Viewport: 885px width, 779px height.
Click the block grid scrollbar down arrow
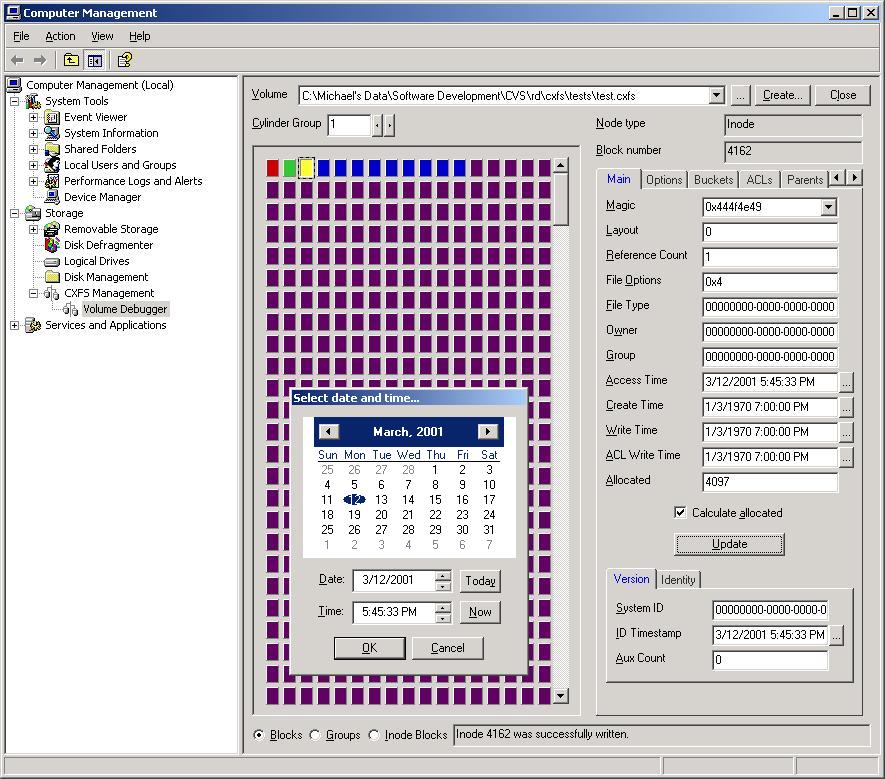(x=560, y=695)
